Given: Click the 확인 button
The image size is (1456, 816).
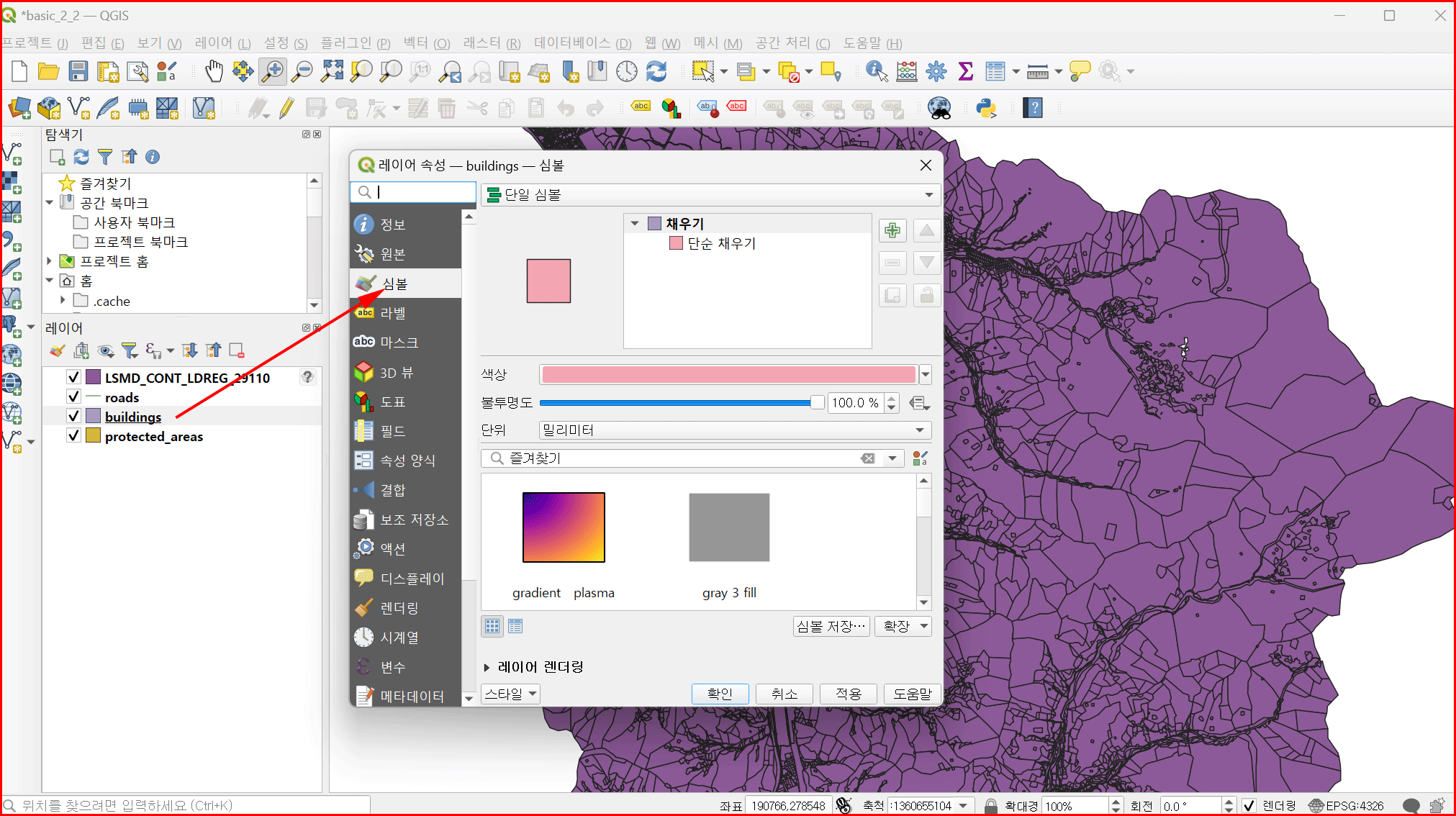Looking at the screenshot, I should tap(720, 694).
